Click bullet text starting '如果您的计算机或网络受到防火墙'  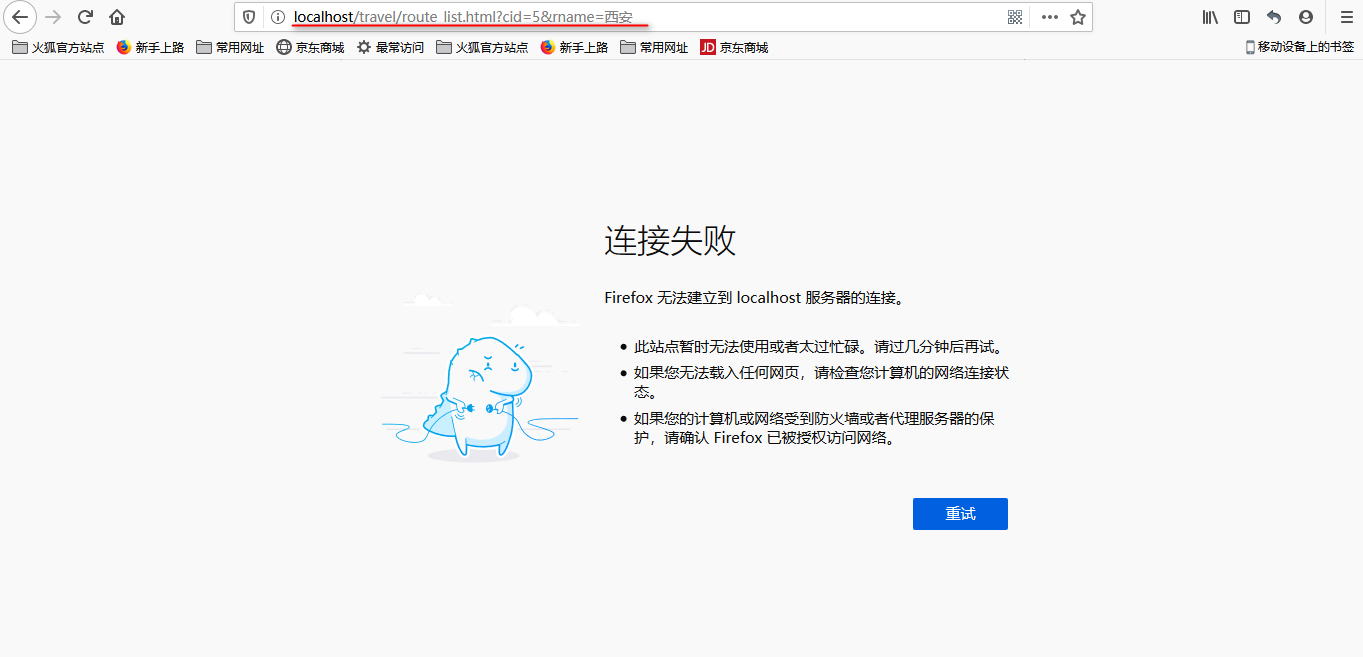coord(814,428)
